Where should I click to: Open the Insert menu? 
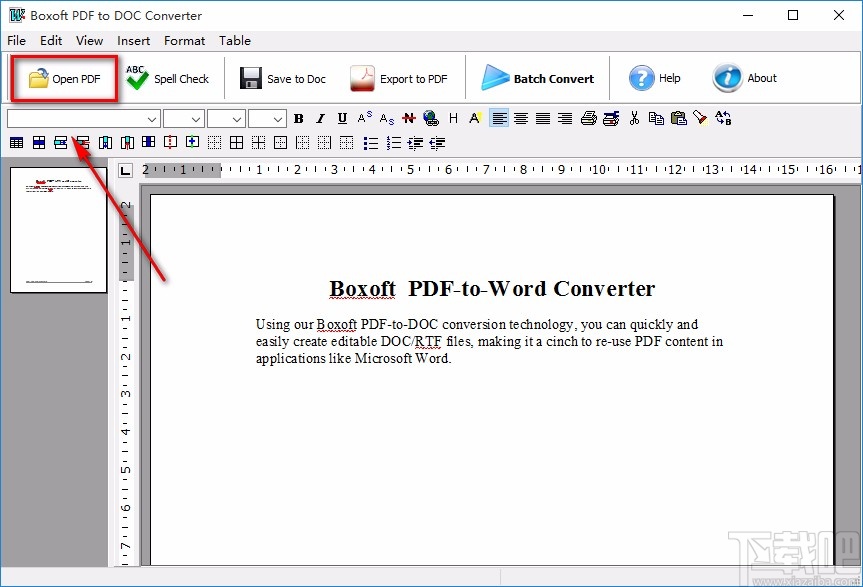coord(133,41)
